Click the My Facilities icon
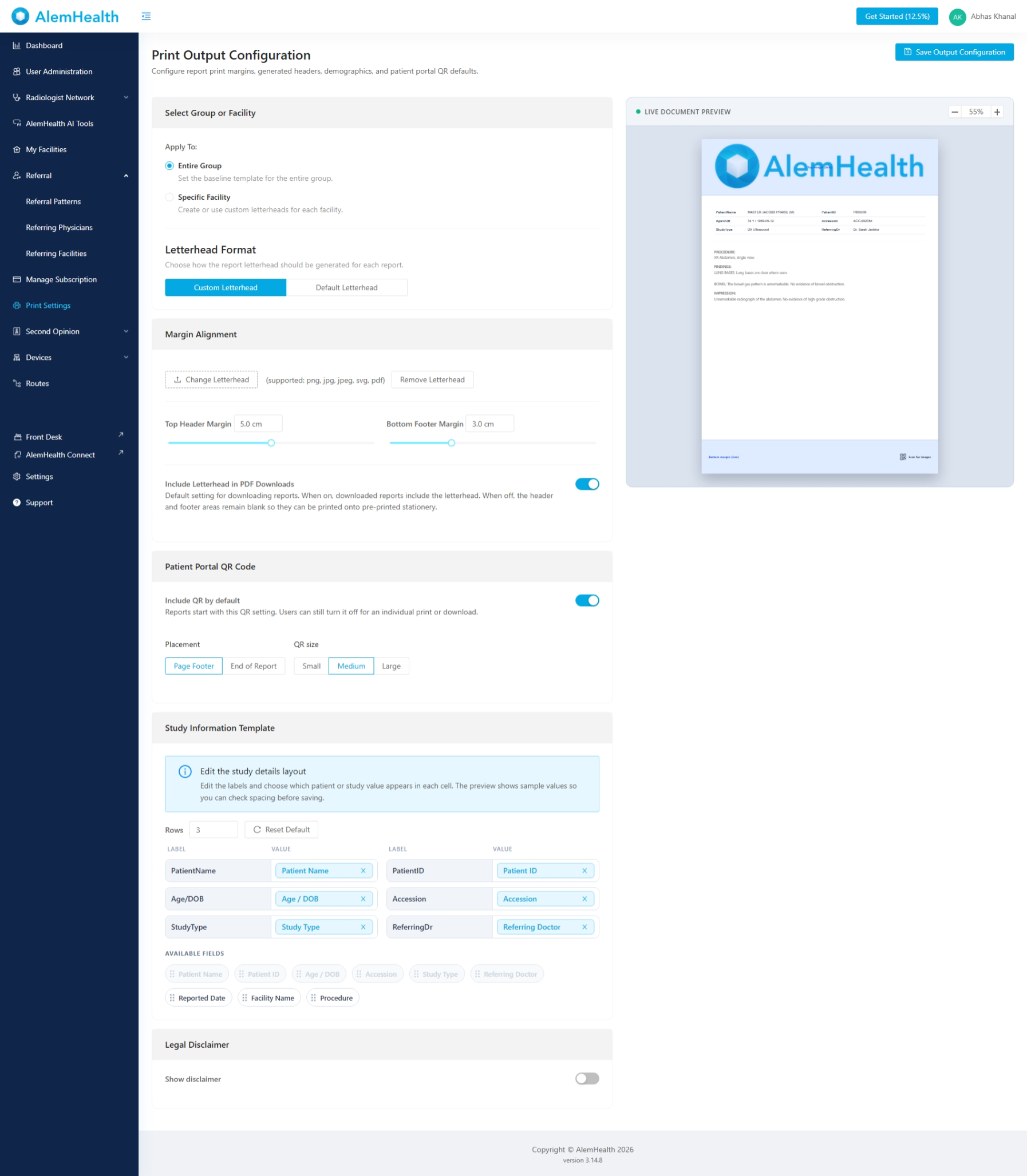Viewport: 1027px width, 1176px height. pyautogui.click(x=17, y=149)
